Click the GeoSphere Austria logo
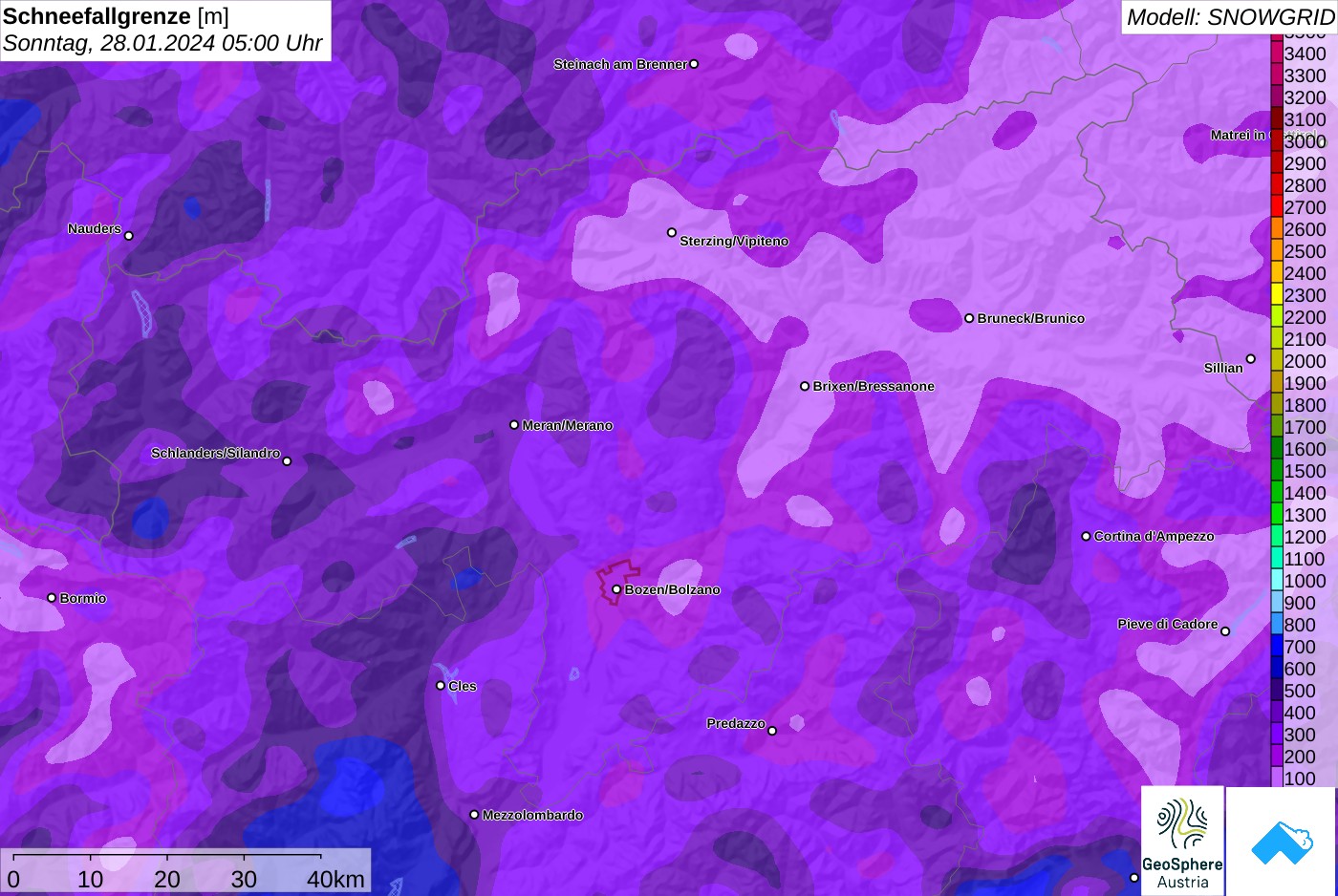 click(1182, 841)
